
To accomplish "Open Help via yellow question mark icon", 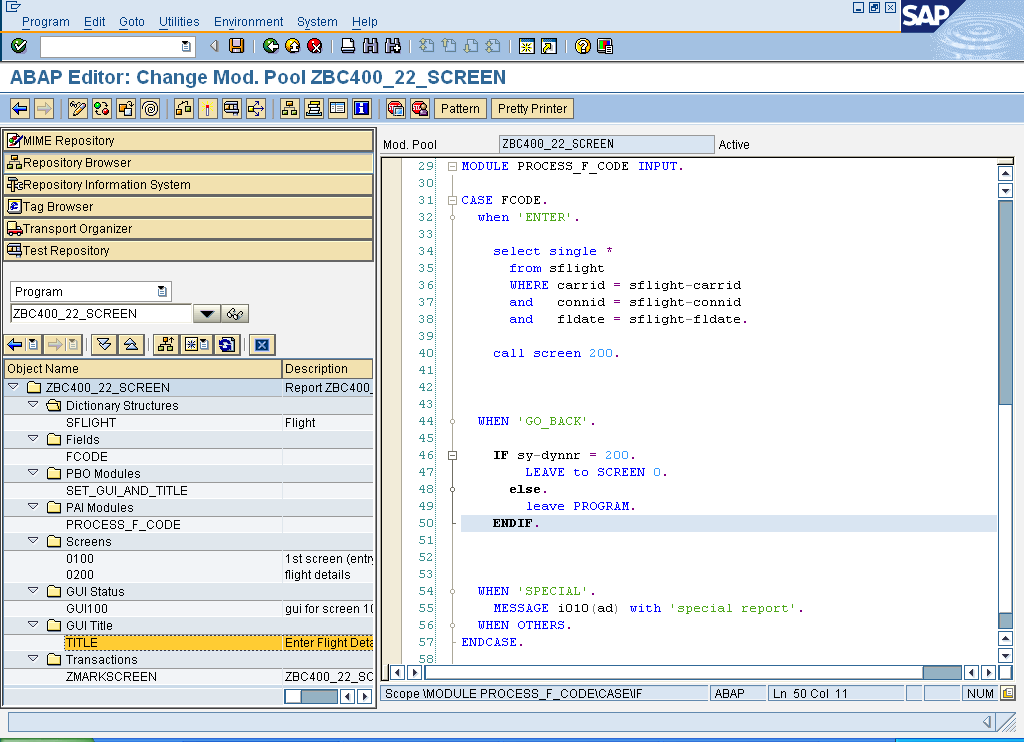I will point(583,46).
